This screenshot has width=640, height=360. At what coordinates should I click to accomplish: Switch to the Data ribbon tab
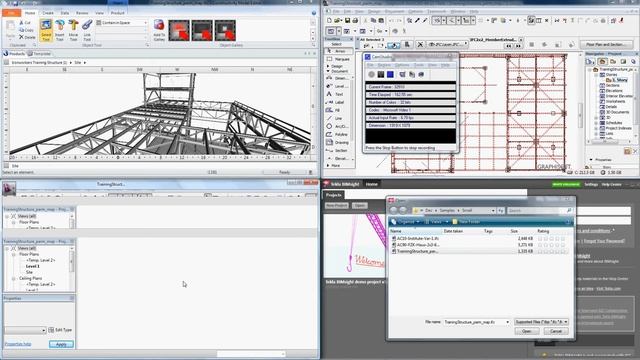click(x=65, y=13)
